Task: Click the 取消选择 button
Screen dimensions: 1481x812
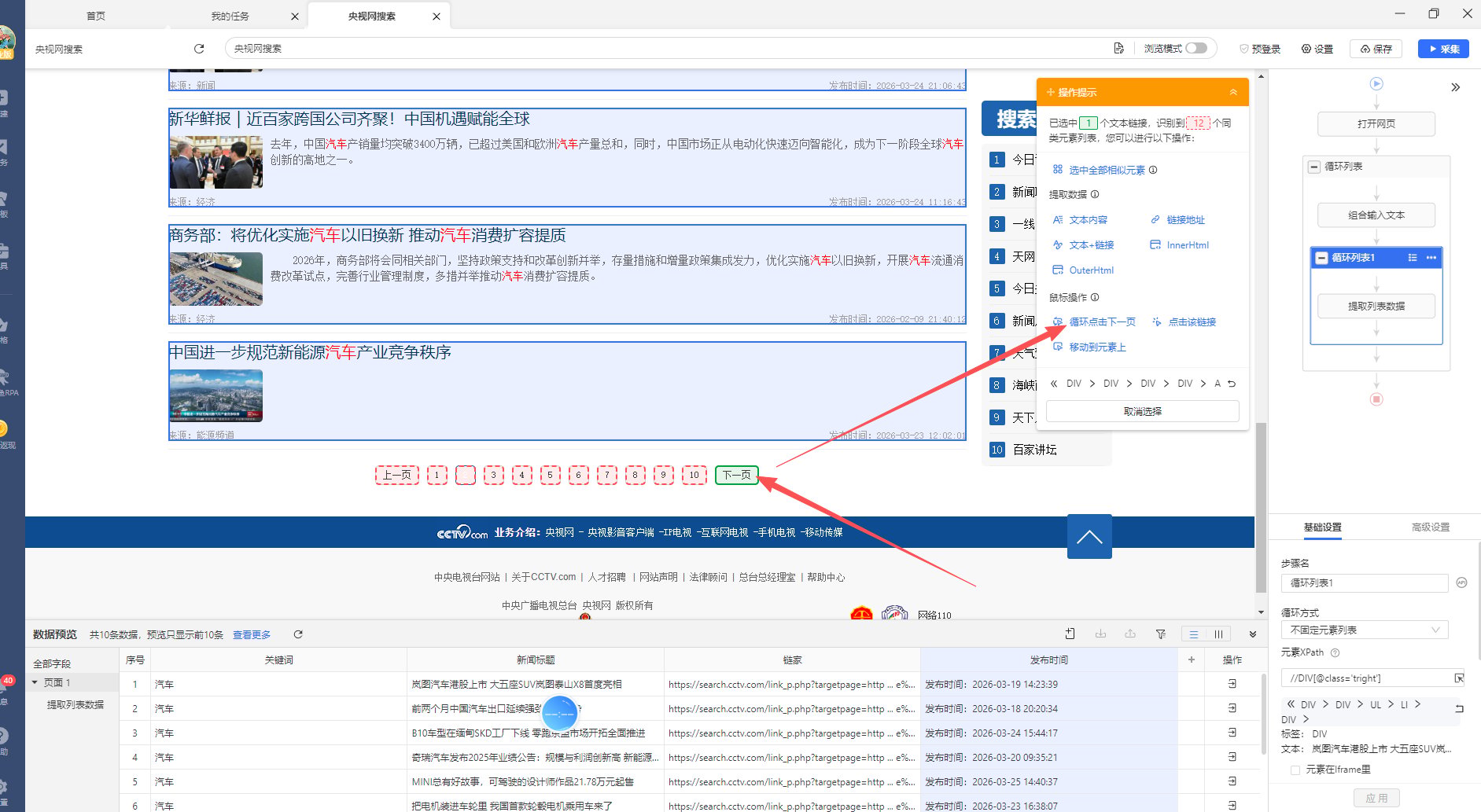Action: 1142,411
